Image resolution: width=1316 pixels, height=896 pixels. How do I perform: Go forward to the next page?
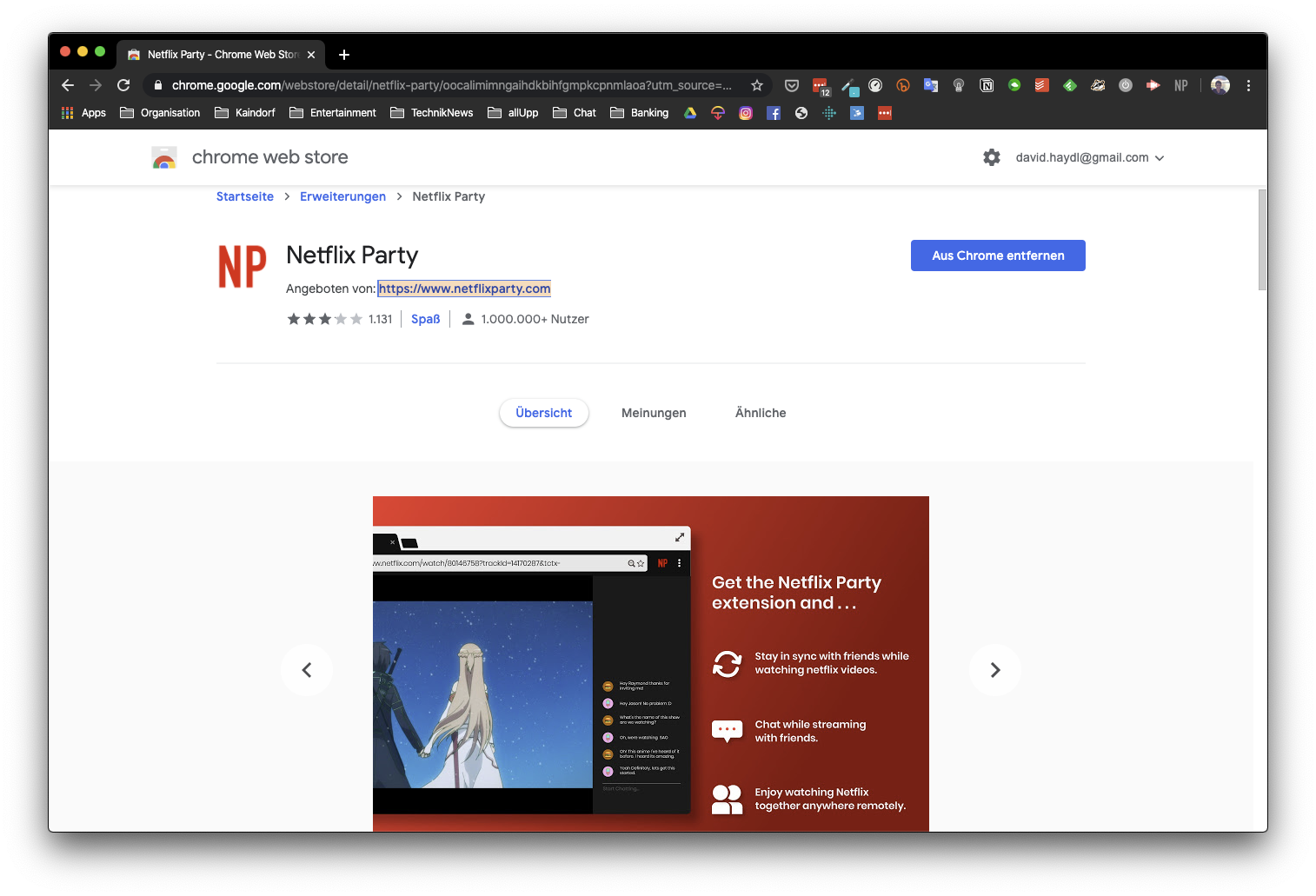click(96, 85)
